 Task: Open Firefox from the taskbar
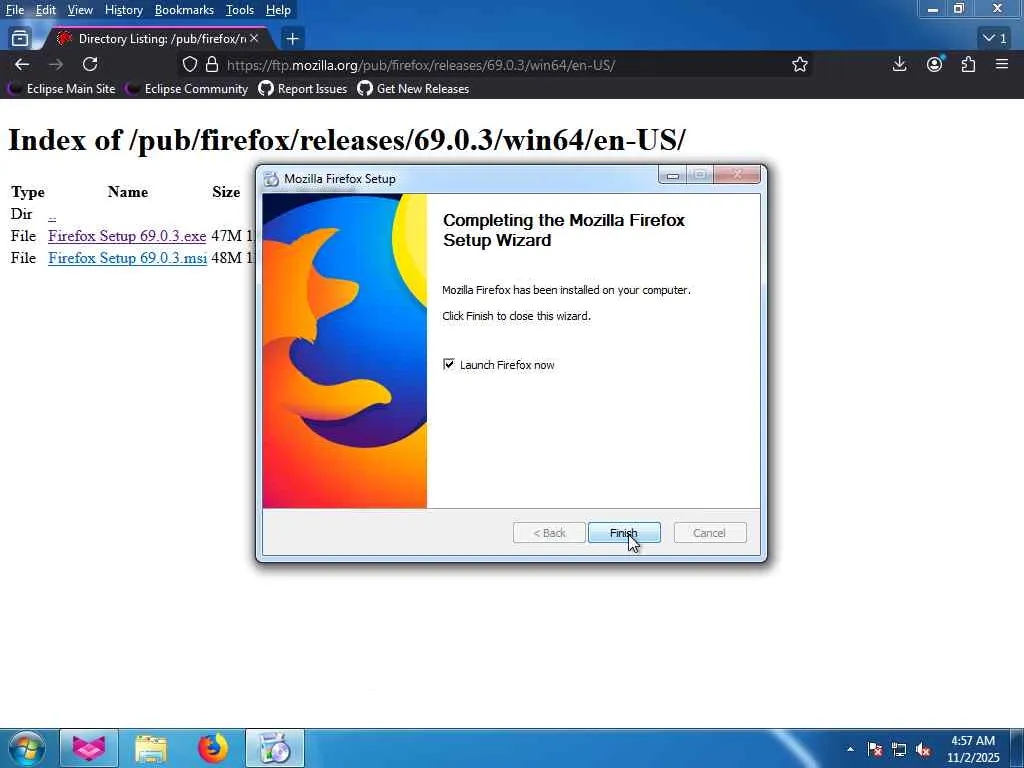(213, 748)
